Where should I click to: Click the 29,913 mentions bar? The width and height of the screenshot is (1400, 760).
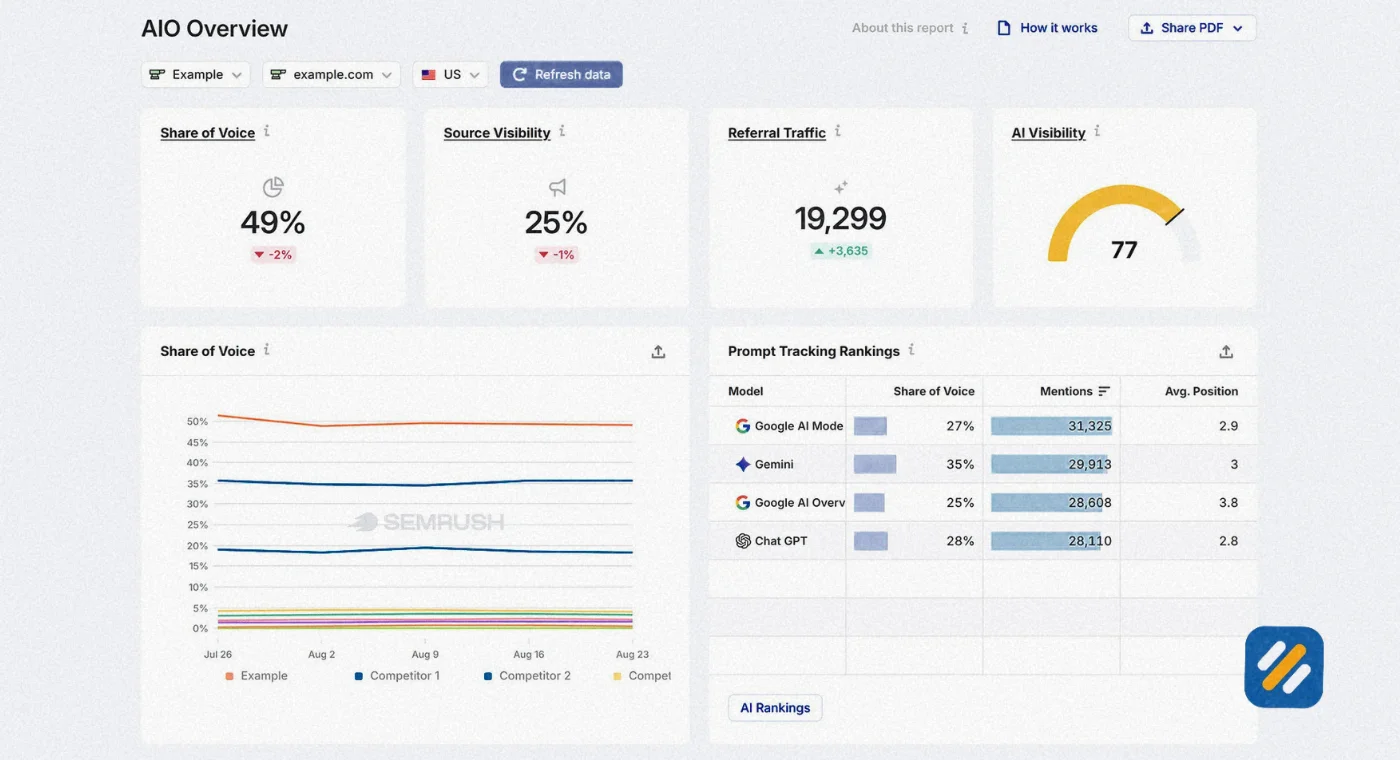1049,464
